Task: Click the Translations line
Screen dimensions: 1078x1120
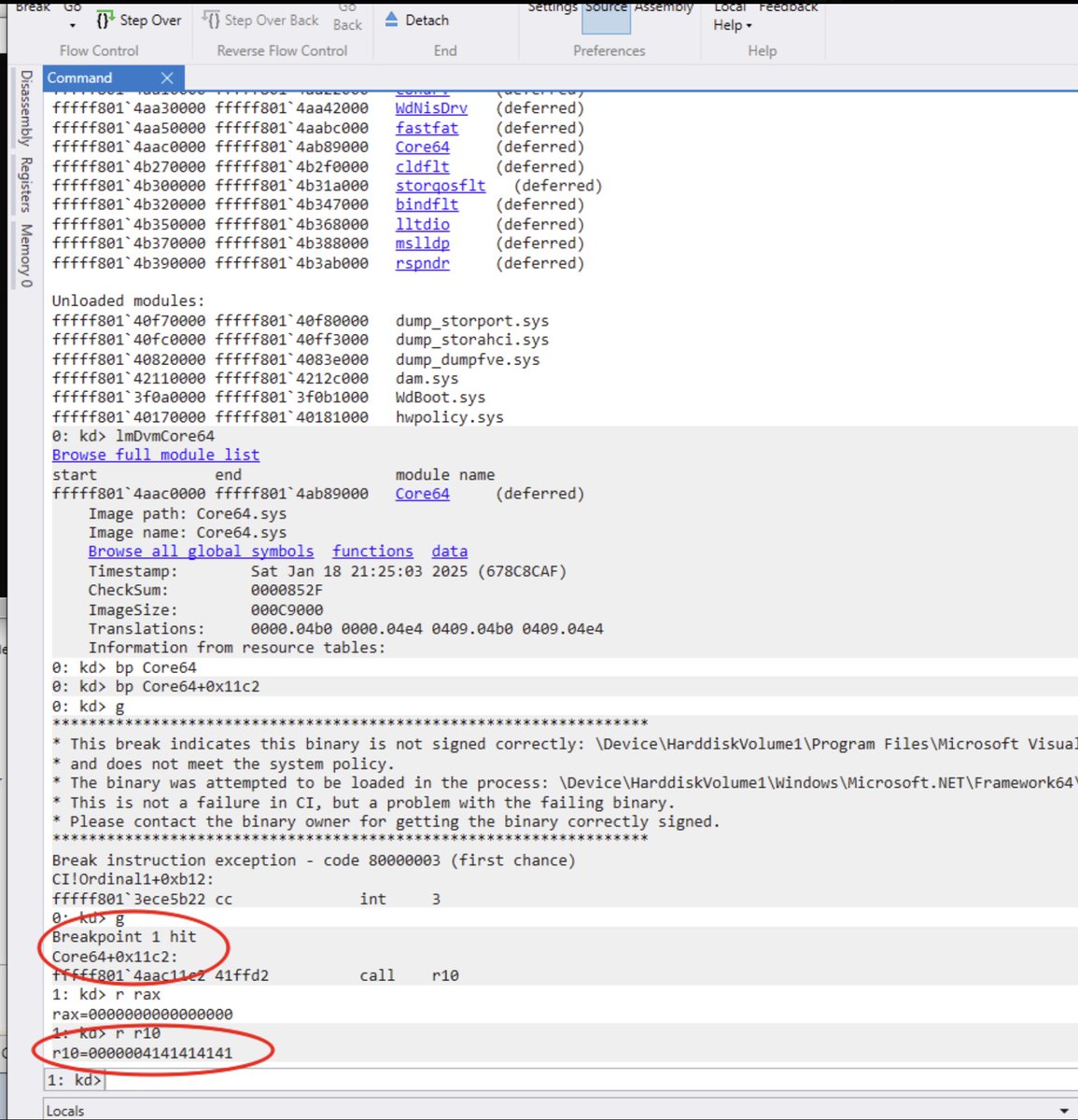Action: pos(346,629)
